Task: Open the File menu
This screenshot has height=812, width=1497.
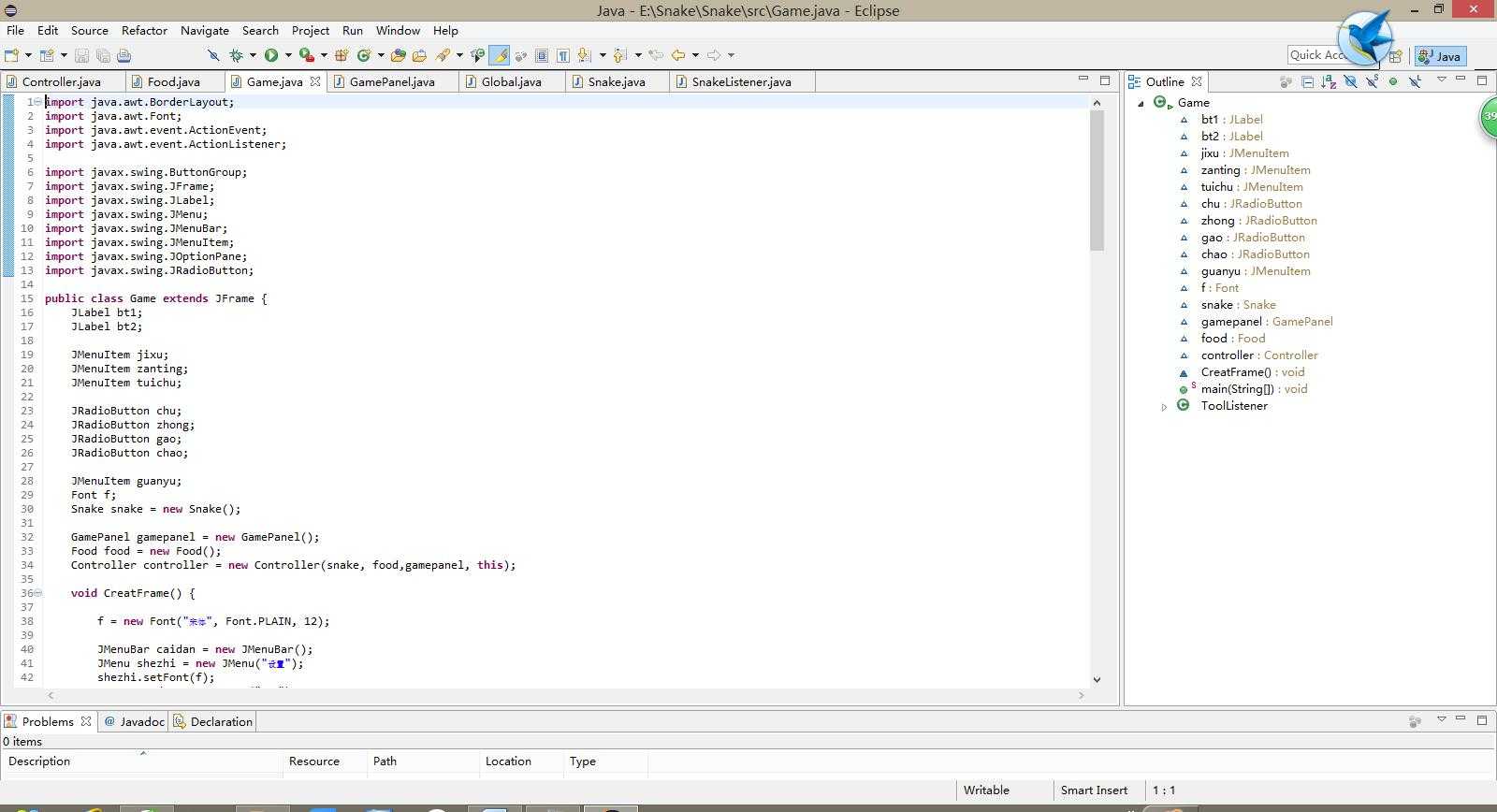Action: (15, 30)
